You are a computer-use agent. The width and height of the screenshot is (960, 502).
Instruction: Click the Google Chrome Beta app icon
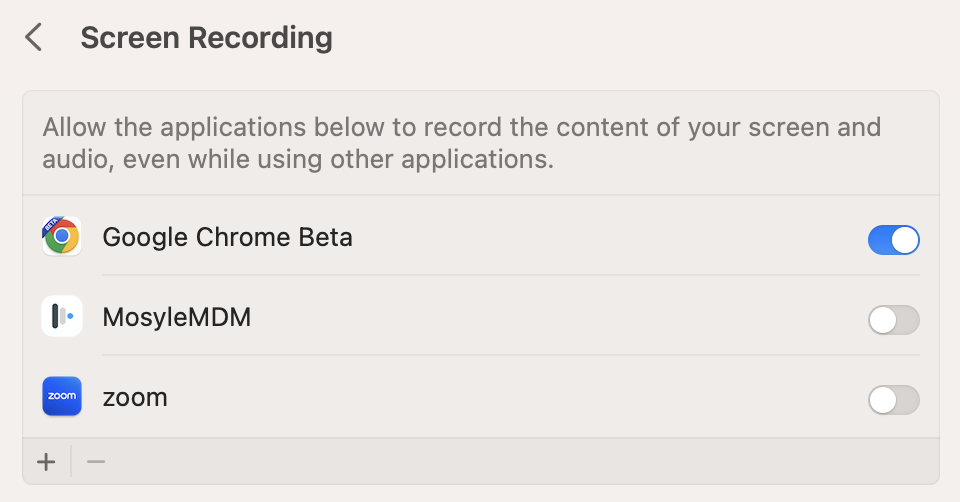tap(62, 237)
